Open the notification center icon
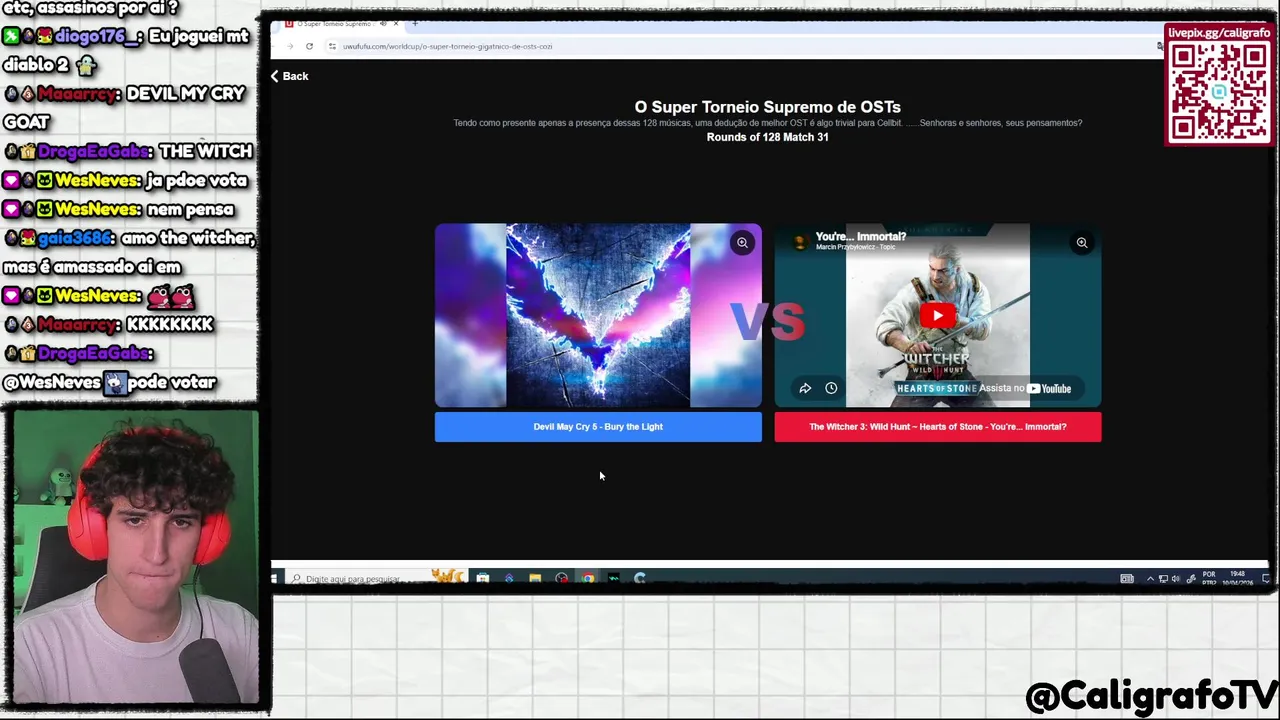1280x720 pixels. point(1266,578)
